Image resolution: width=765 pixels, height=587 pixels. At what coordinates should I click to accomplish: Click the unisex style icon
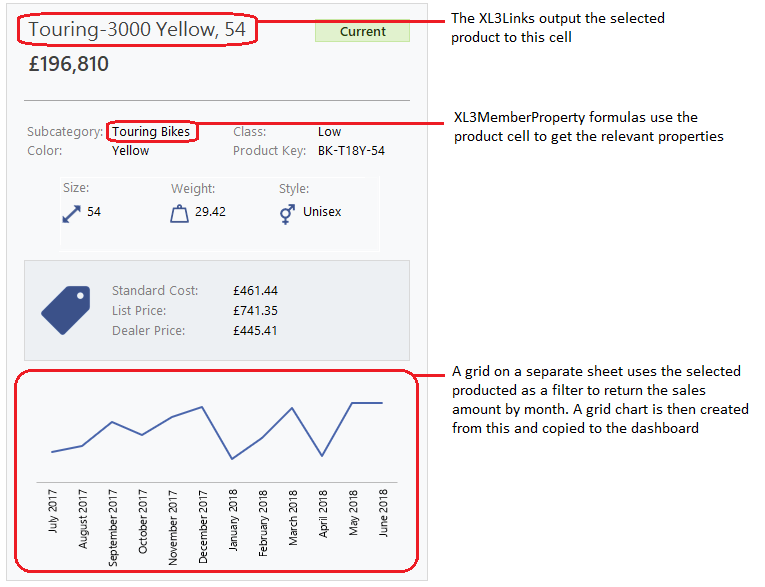pos(287,213)
